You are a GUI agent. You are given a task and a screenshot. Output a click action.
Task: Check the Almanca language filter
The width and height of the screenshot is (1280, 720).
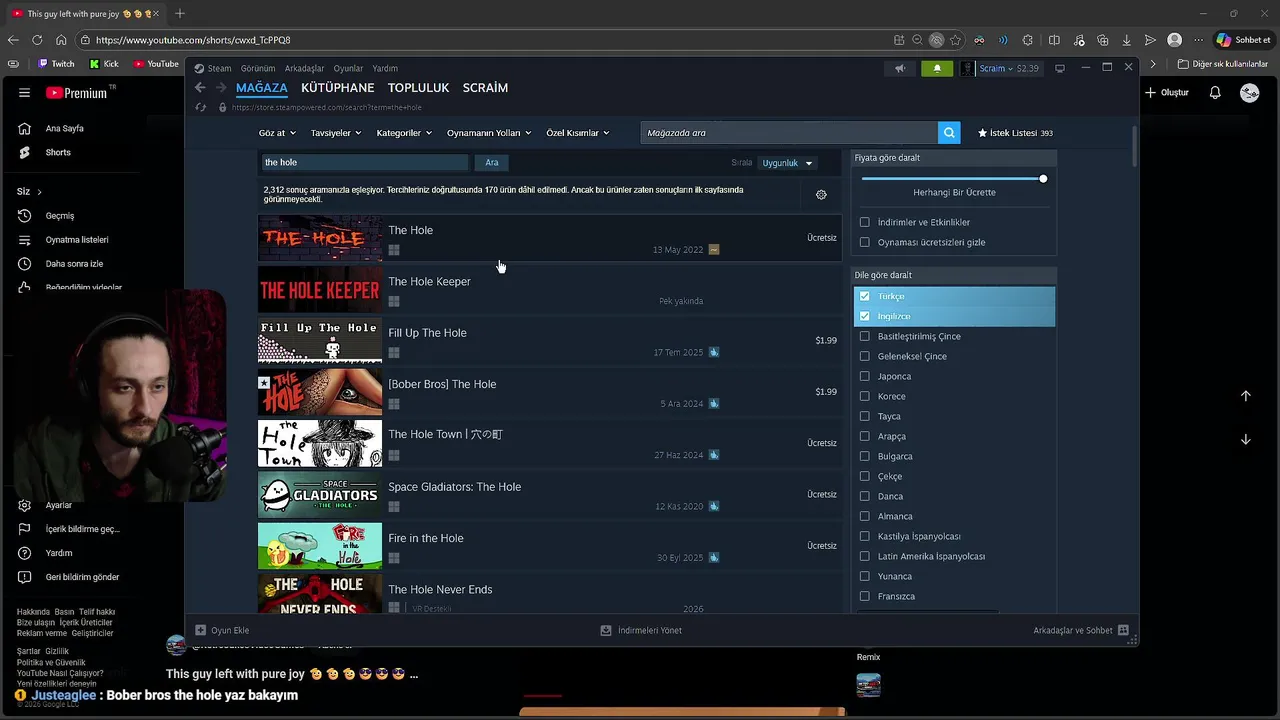point(865,516)
